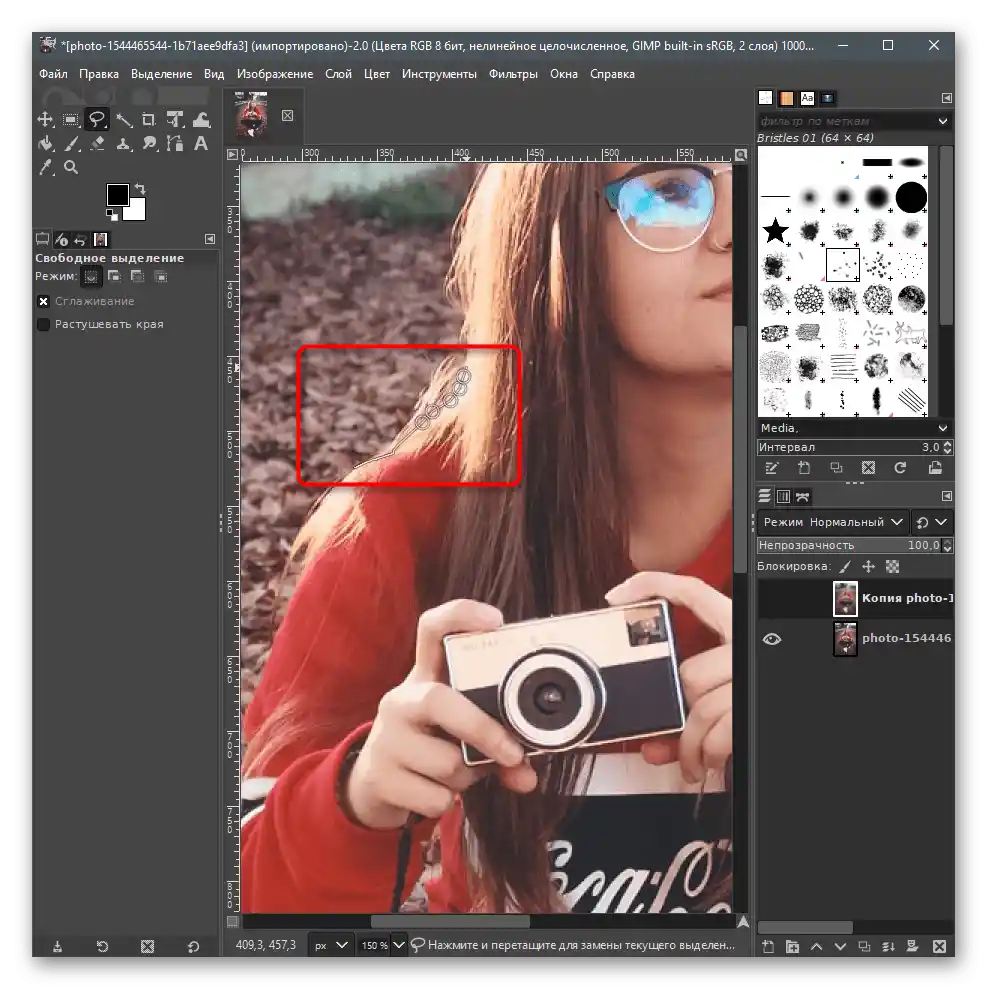
Task: Expand the Media tag dropdown
Action: click(943, 428)
